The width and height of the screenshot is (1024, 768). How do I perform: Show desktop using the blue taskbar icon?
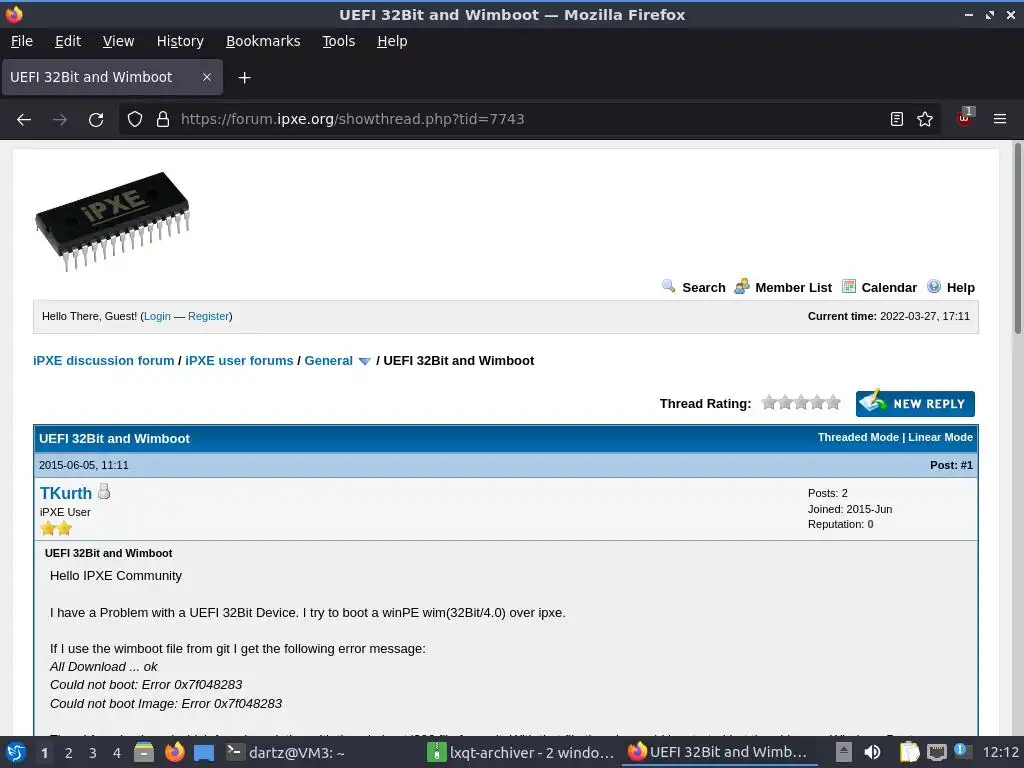[x=204, y=753]
